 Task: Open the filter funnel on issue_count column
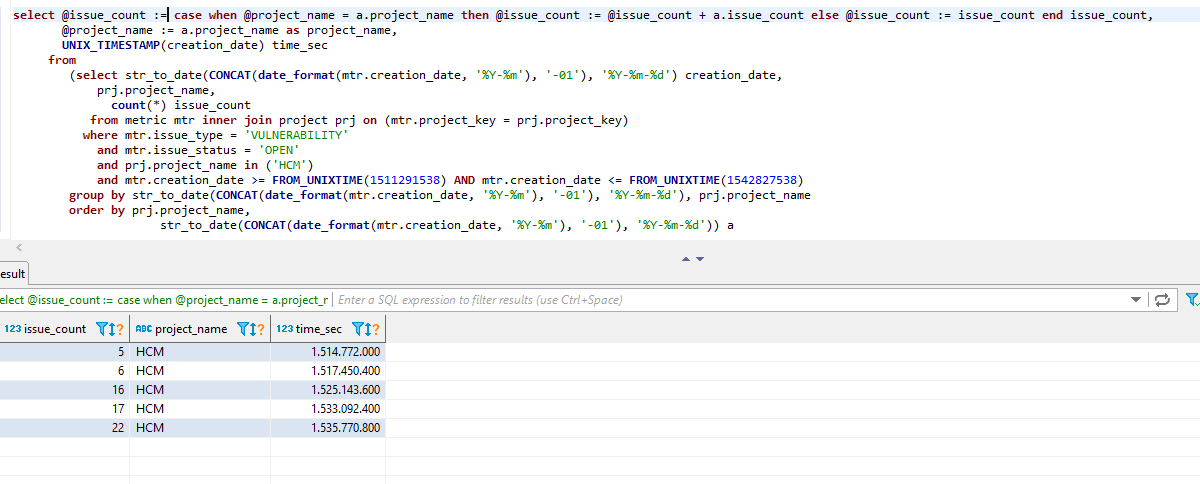click(101, 329)
